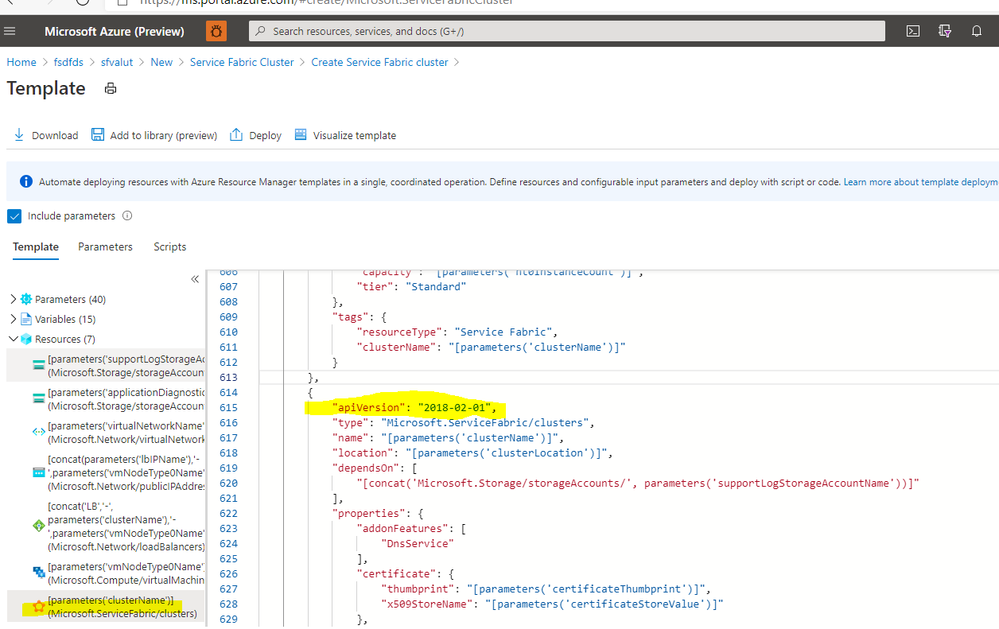Click the "resourceType": "Service Fabric" line

pos(457,332)
